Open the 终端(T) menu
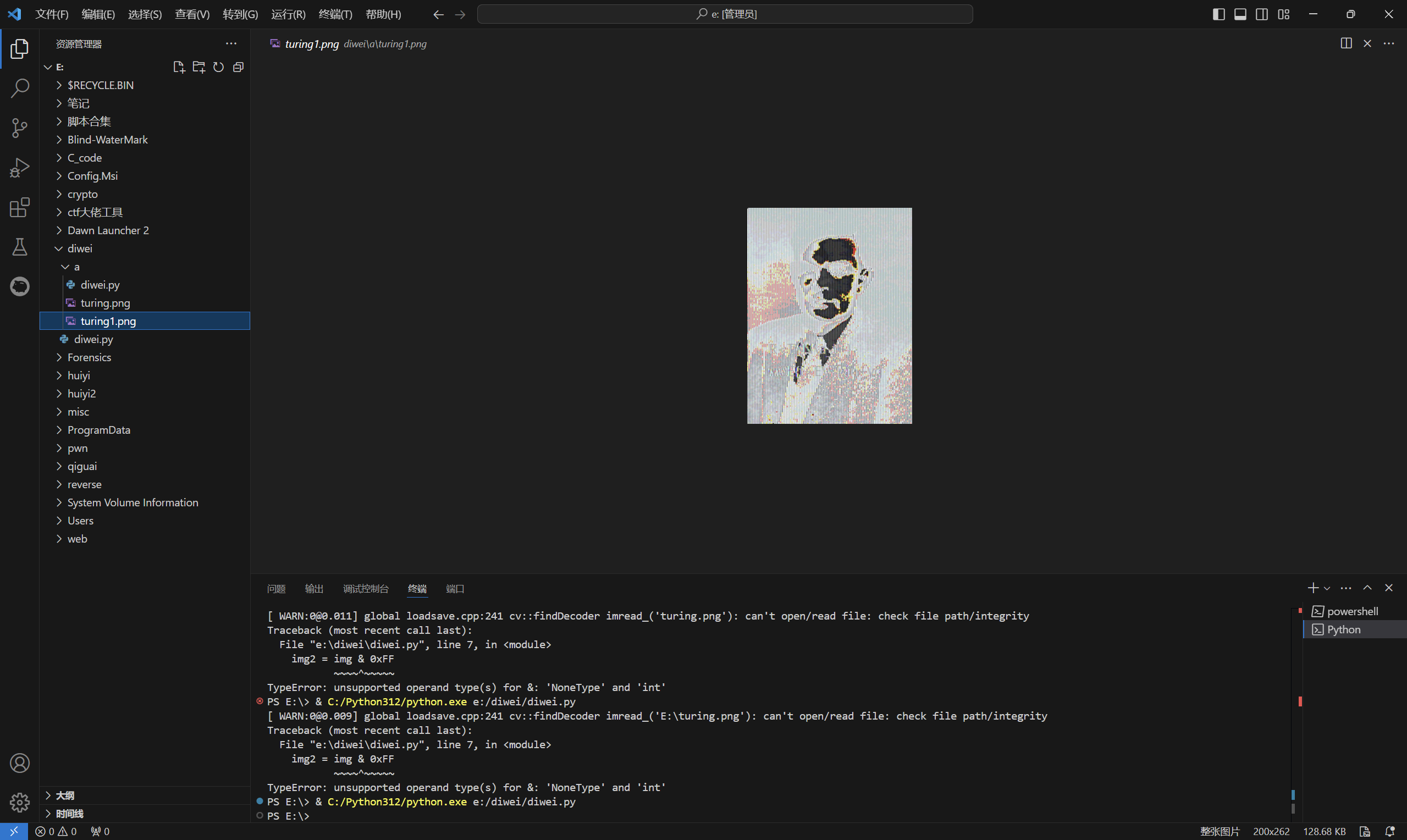 [x=335, y=14]
